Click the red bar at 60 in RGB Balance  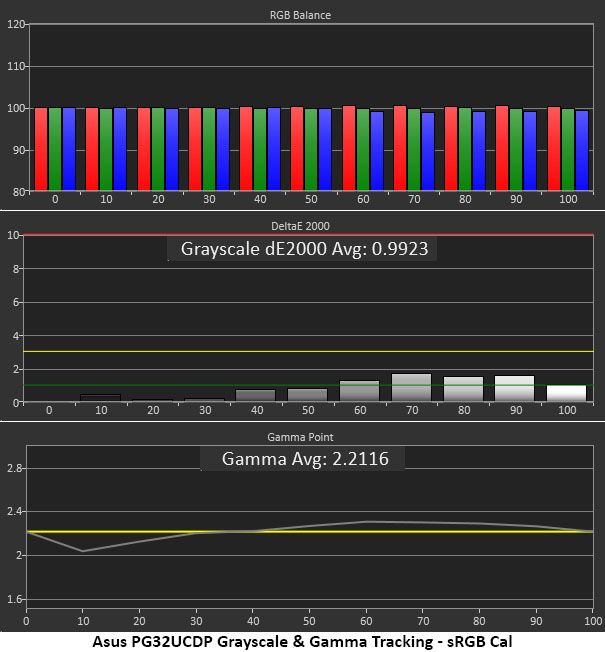point(349,148)
